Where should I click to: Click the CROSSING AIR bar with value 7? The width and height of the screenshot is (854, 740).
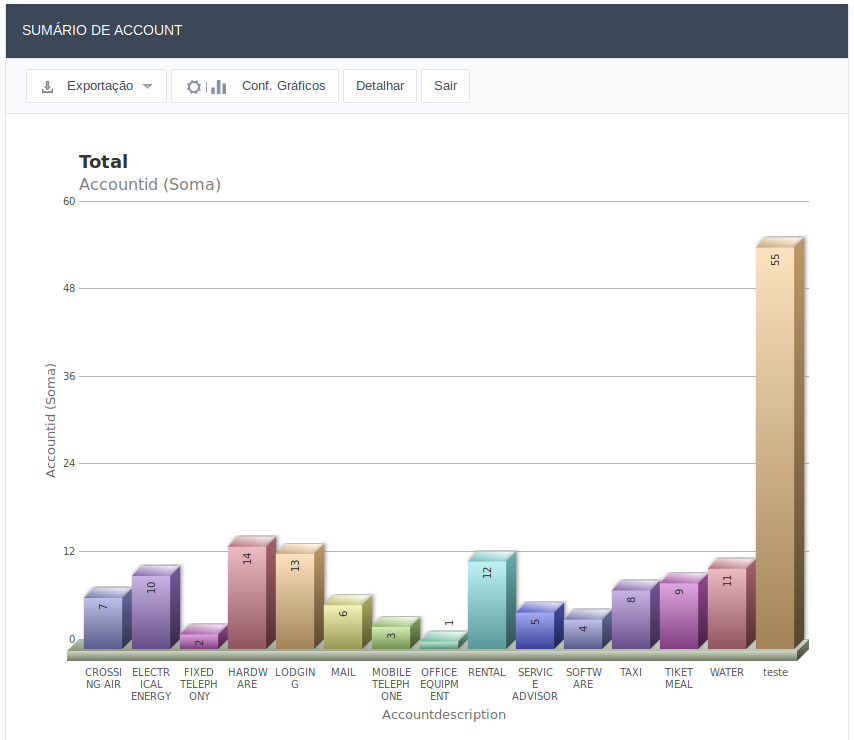click(103, 623)
